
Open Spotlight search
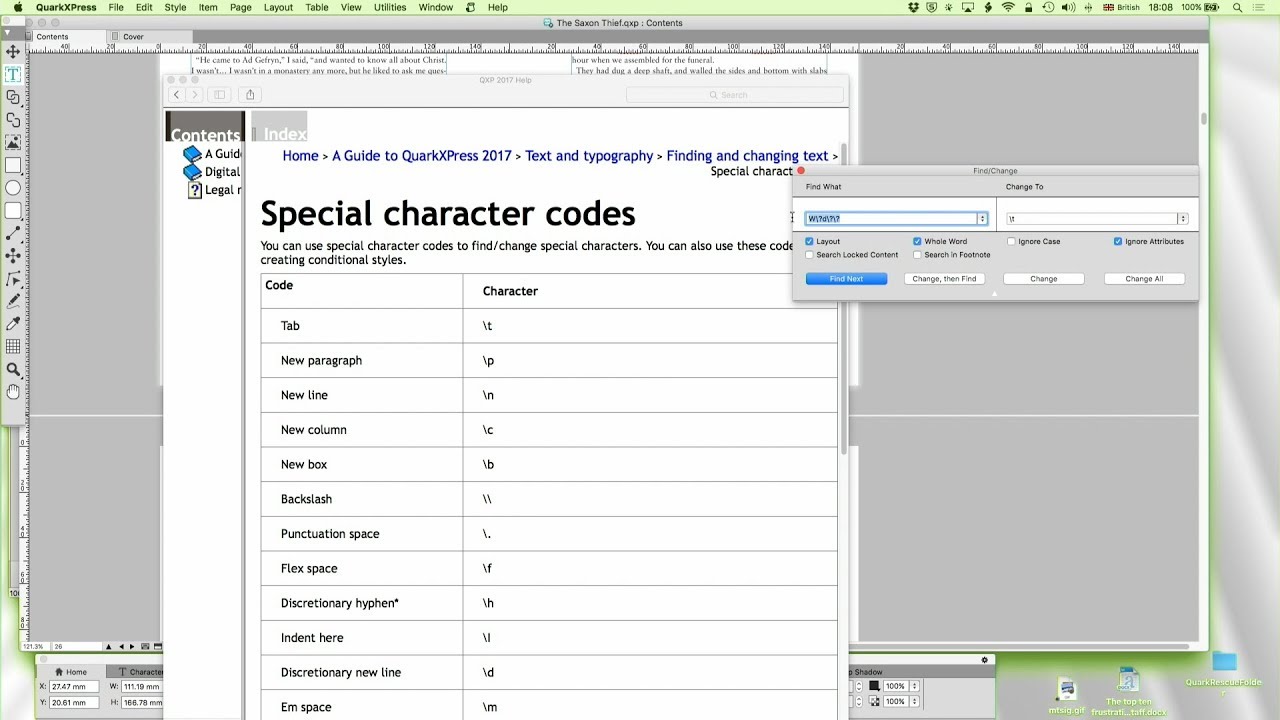[x=1237, y=7]
